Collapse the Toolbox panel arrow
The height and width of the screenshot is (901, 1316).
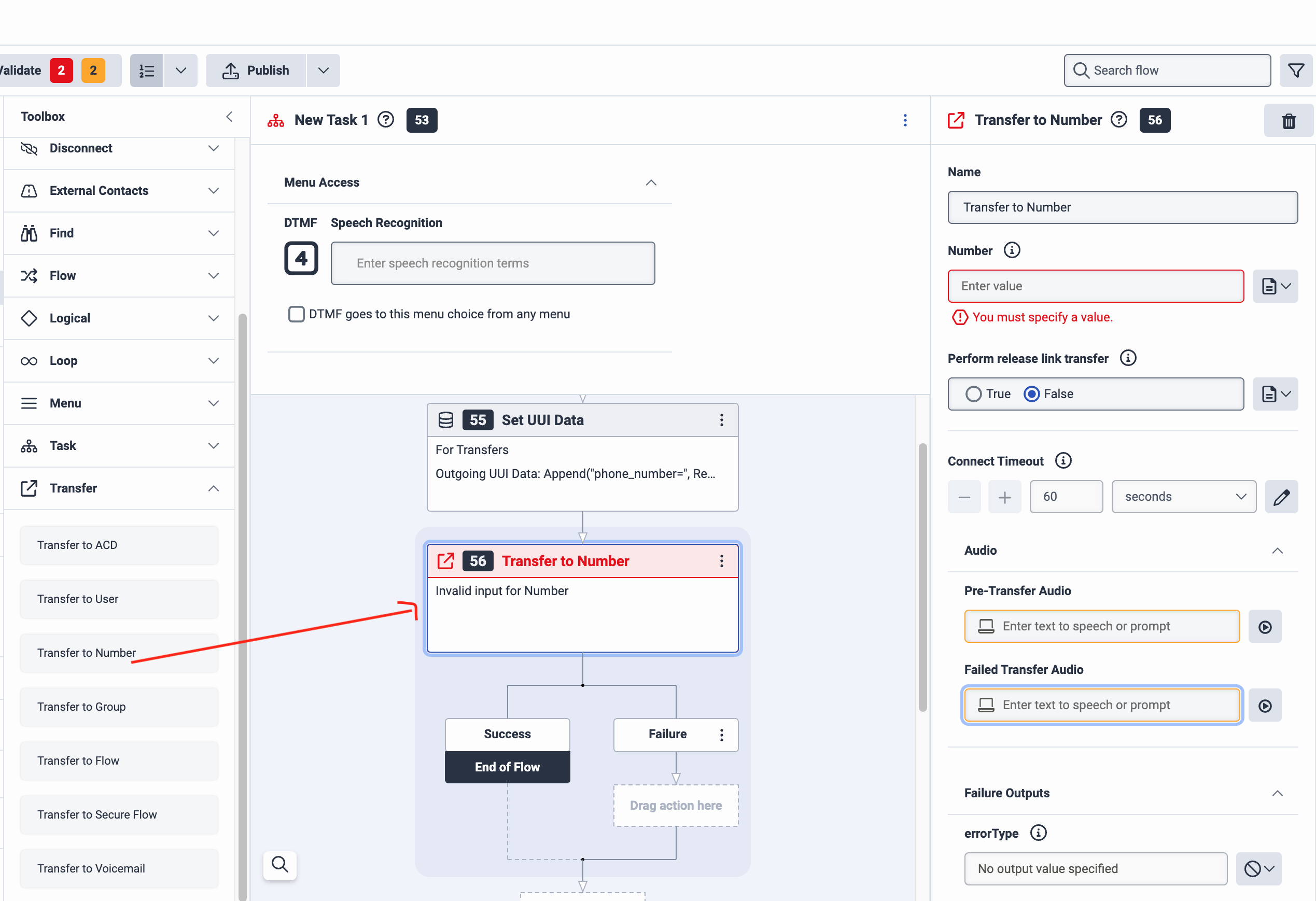pyautogui.click(x=229, y=117)
